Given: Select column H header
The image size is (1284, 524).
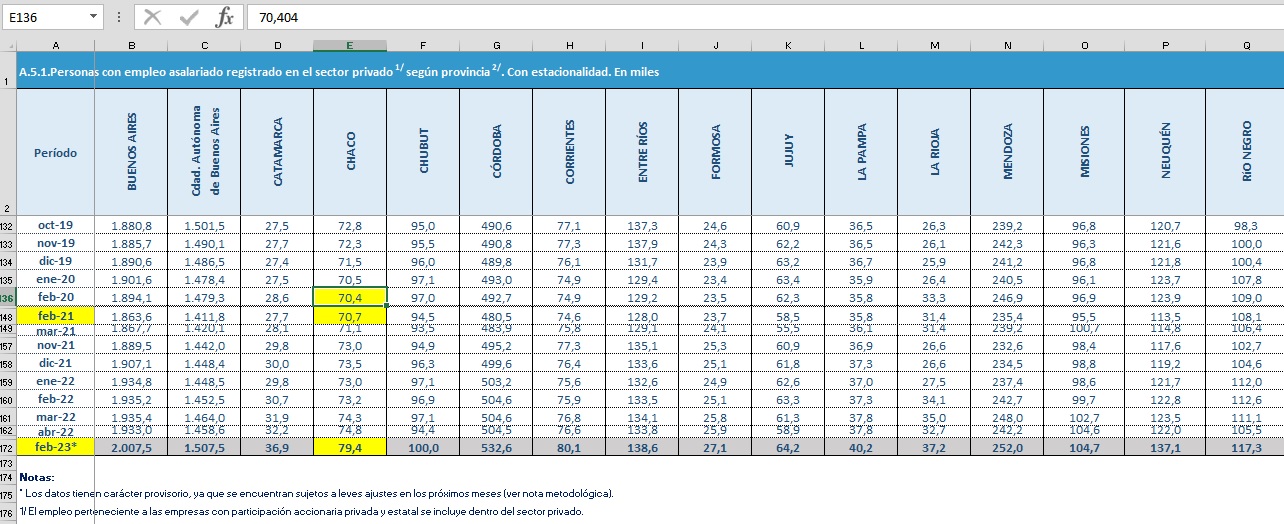Looking at the screenshot, I should click(x=569, y=45).
